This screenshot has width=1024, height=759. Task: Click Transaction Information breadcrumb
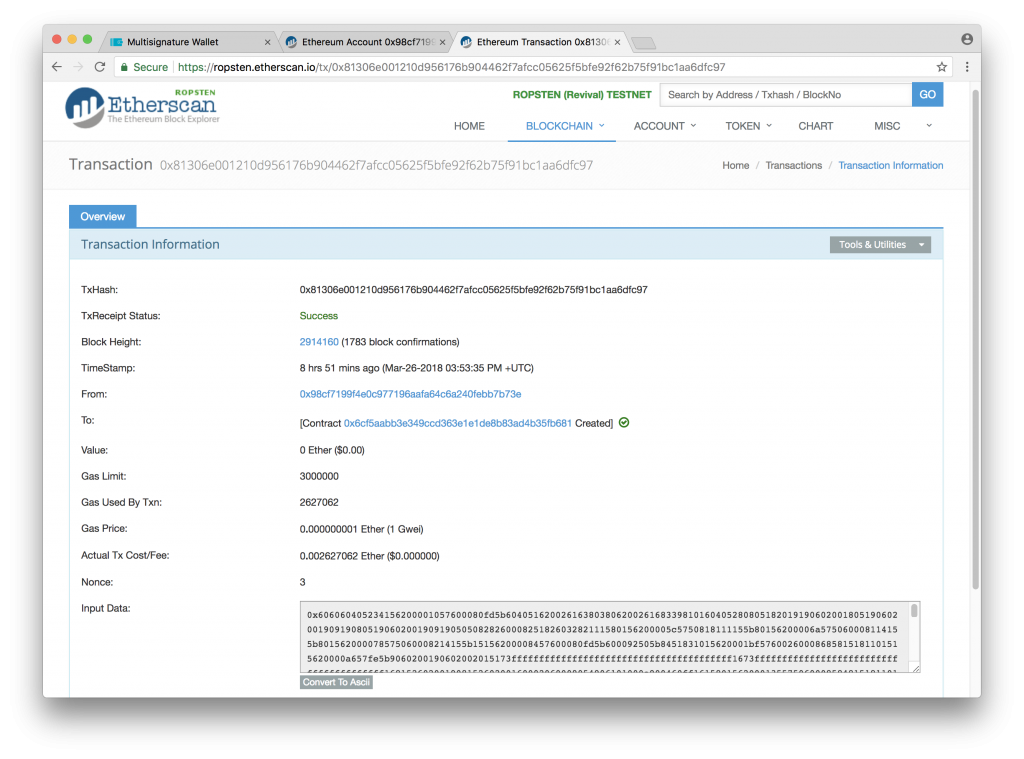[x=890, y=165]
